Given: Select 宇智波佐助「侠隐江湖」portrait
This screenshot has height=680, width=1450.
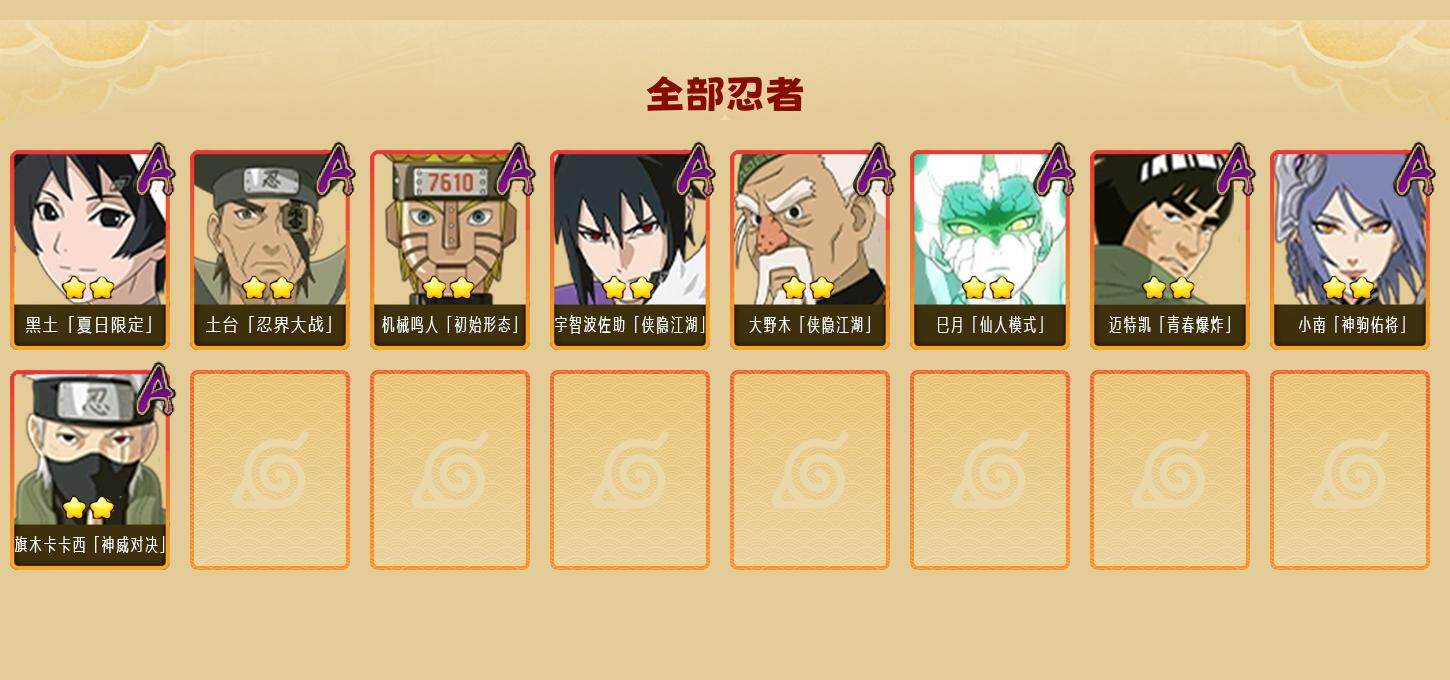Looking at the screenshot, I should (x=630, y=250).
